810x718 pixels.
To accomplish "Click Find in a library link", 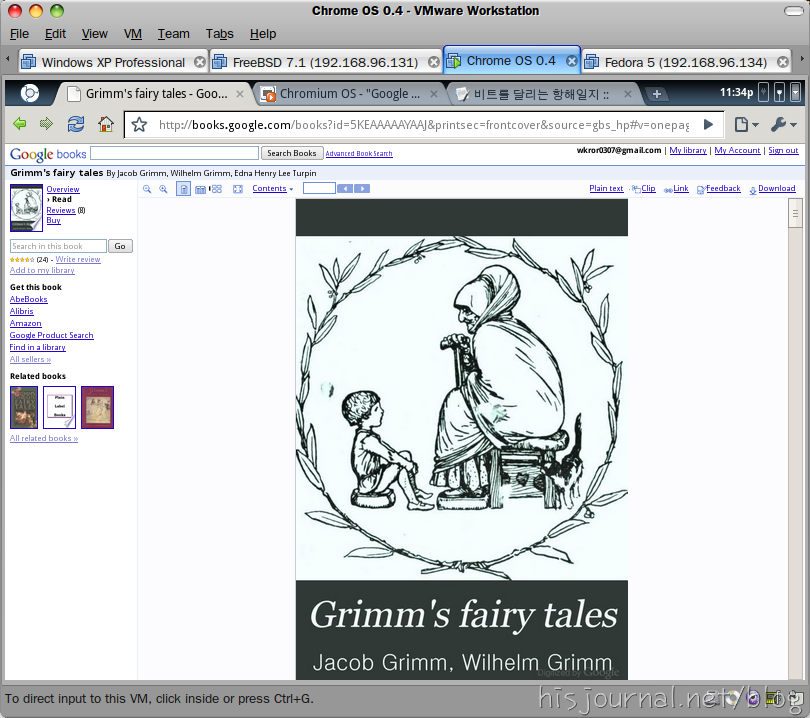I will 38,347.
